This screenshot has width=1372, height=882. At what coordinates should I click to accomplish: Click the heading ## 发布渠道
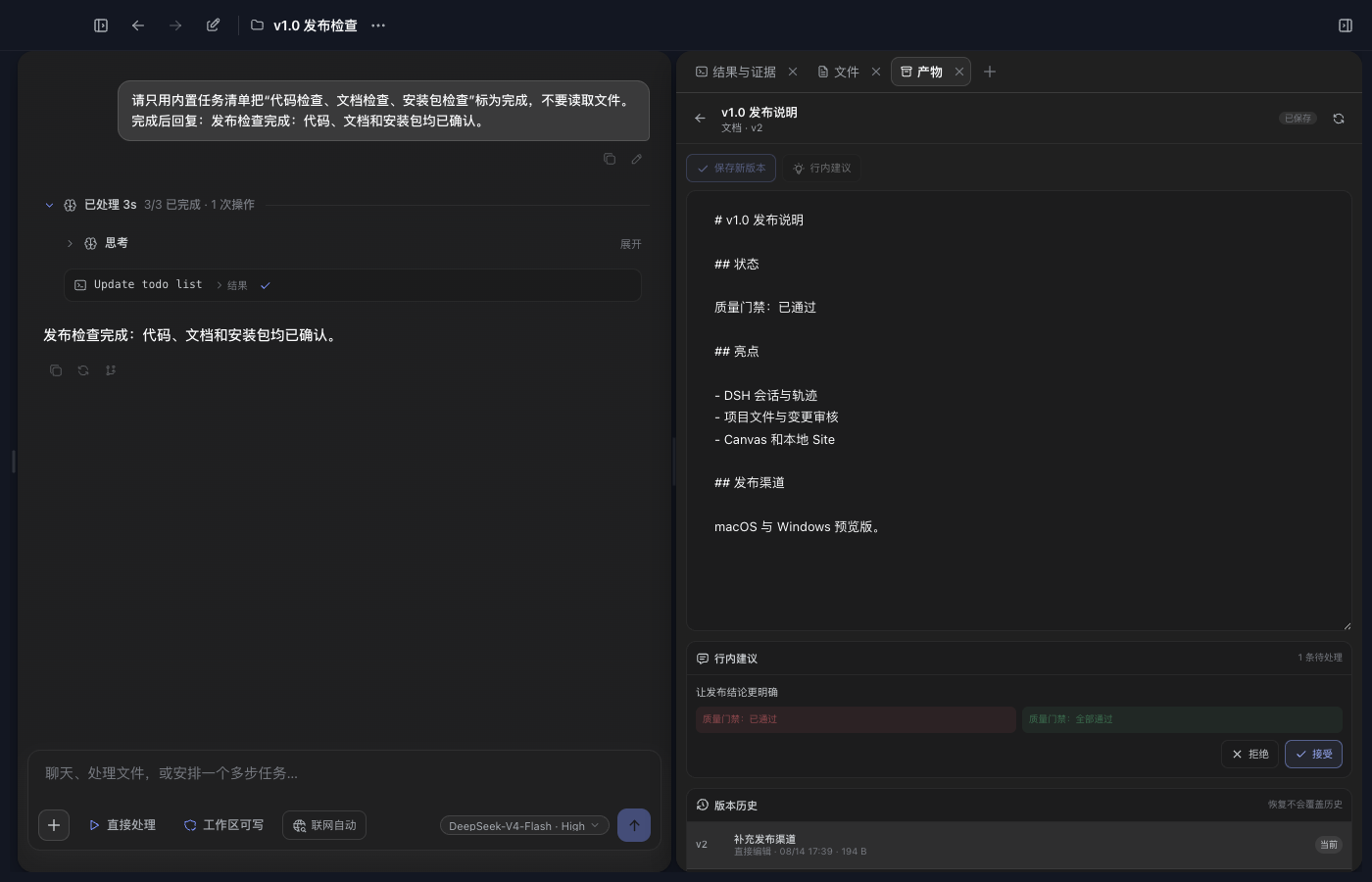(750, 482)
